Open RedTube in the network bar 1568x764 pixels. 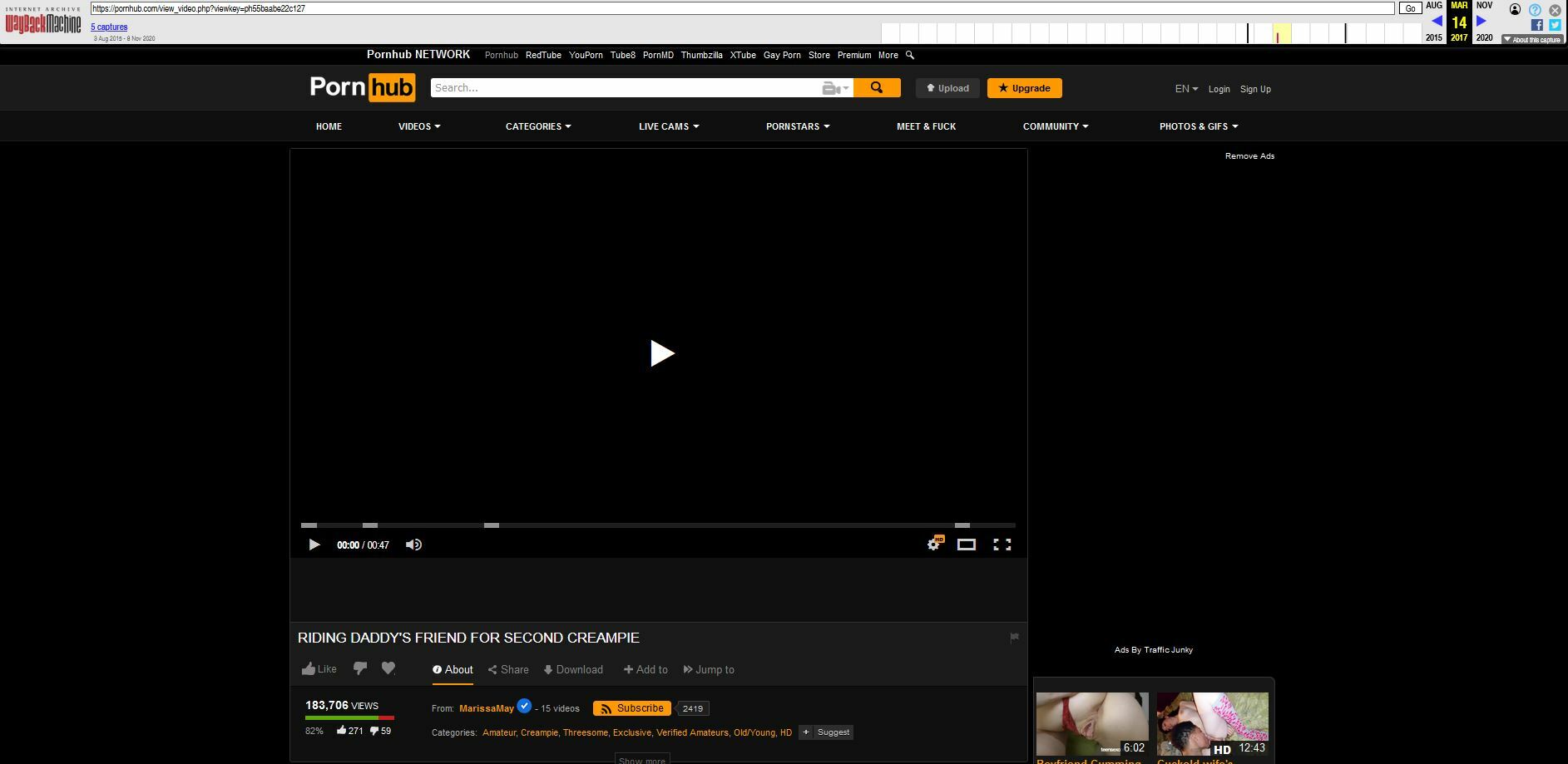tap(543, 55)
